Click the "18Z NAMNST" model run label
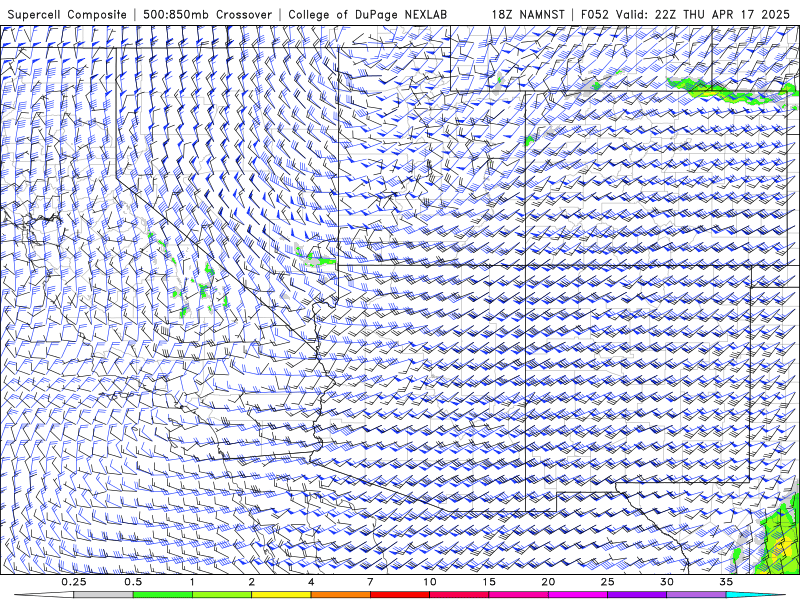Image resolution: width=800 pixels, height=600 pixels. tap(528, 14)
